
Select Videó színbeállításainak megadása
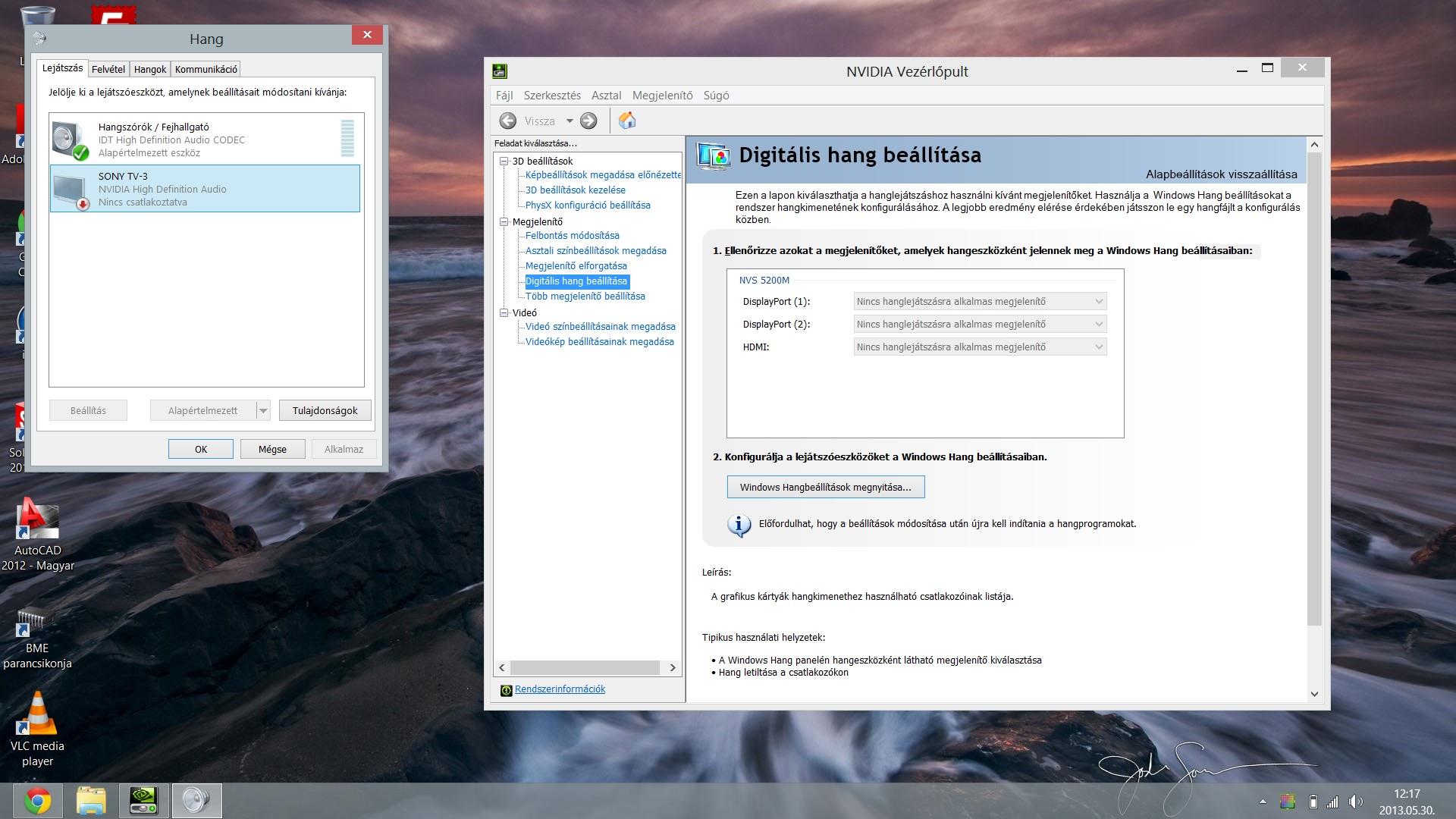pos(601,326)
